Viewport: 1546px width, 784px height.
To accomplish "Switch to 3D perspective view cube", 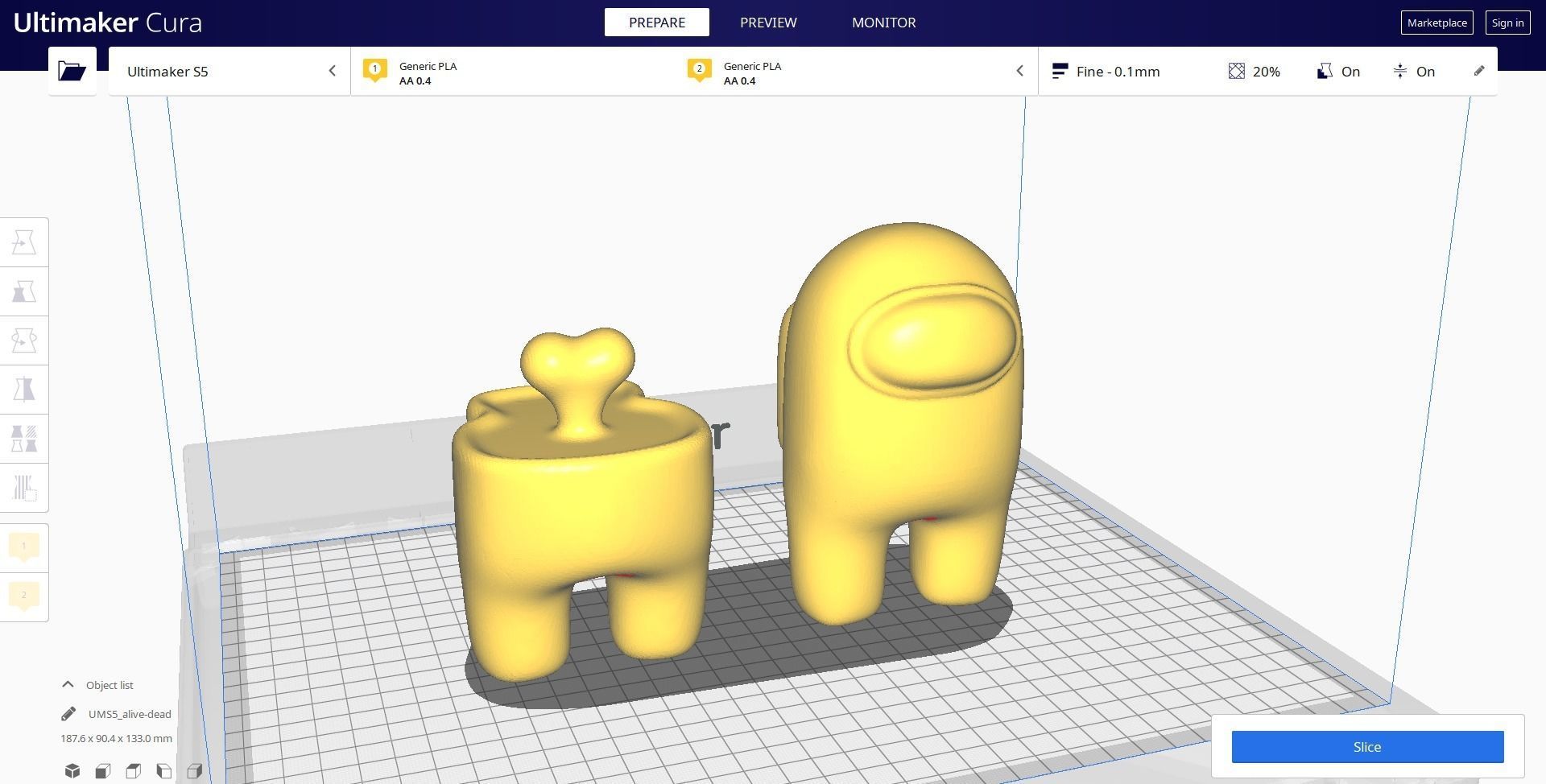I will coord(72,771).
